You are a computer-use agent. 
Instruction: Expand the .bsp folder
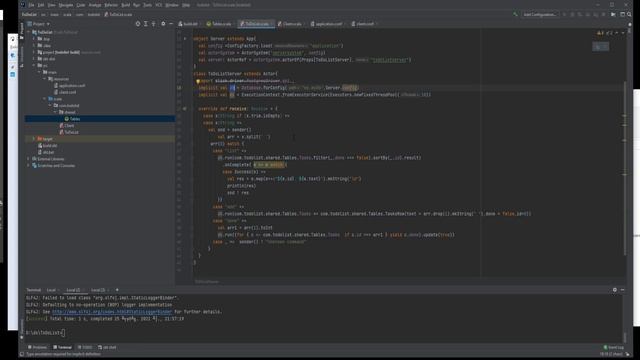34,39
